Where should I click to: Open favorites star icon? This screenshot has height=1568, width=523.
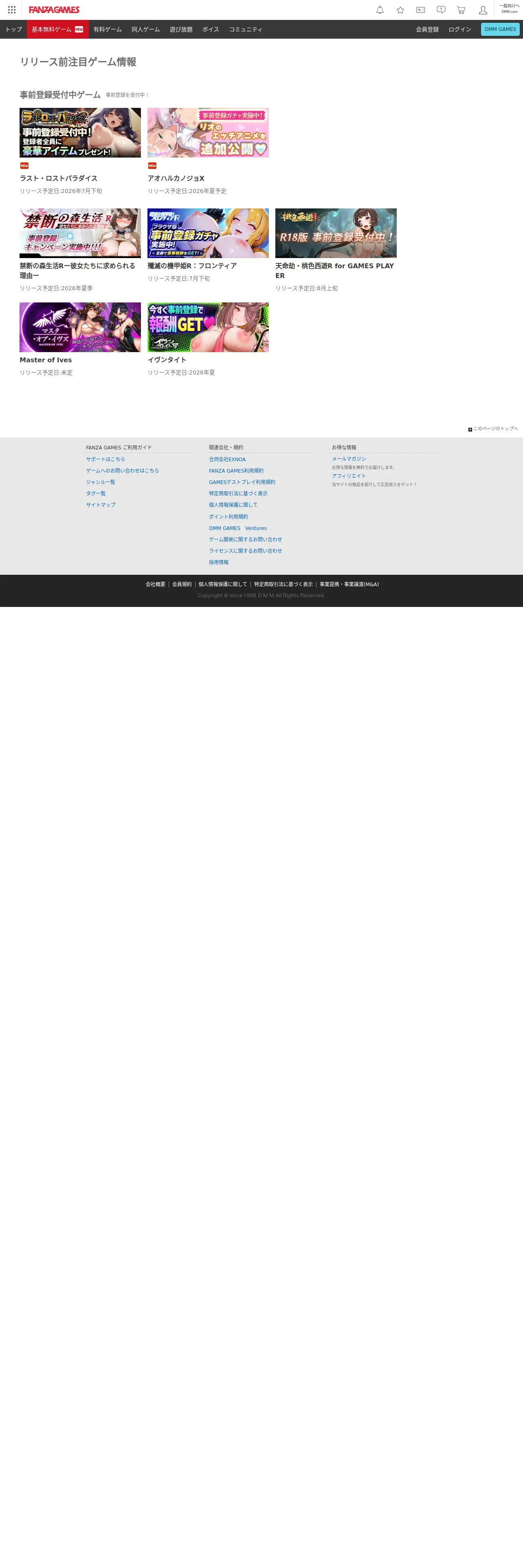click(x=400, y=10)
